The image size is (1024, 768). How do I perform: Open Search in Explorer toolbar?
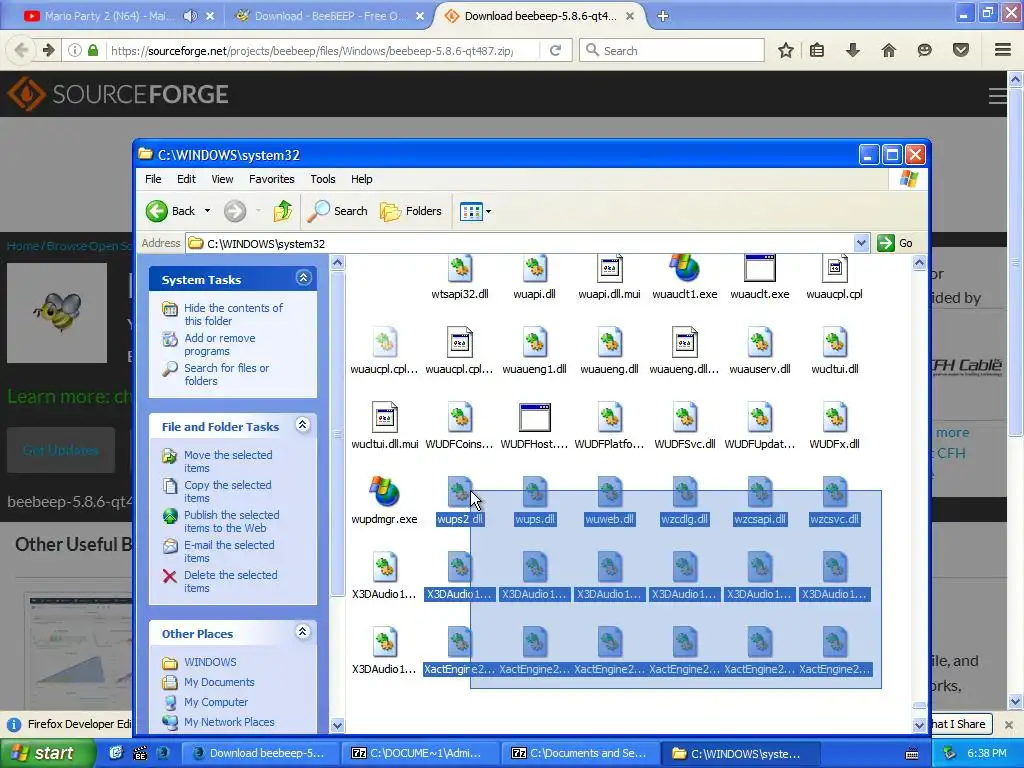(x=337, y=211)
